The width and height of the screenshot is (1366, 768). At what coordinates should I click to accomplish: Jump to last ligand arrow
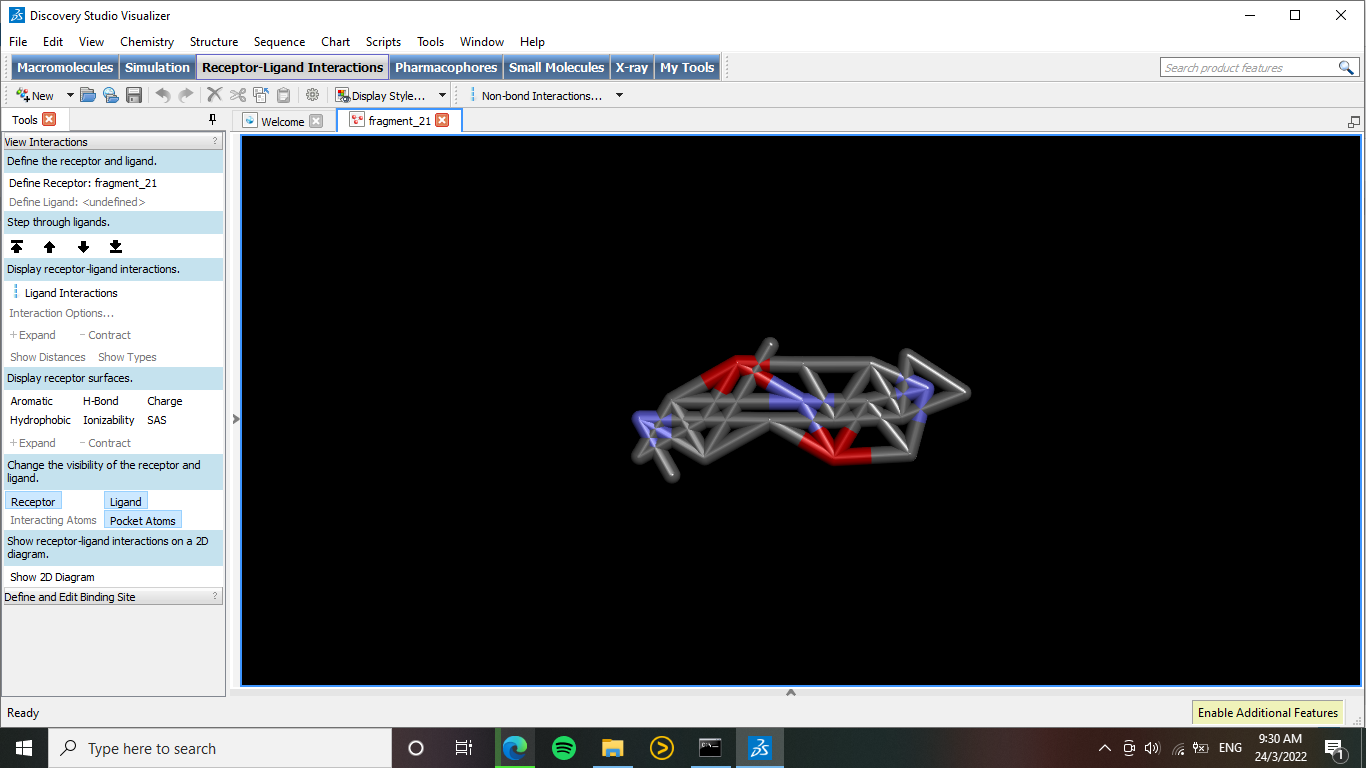coord(116,246)
